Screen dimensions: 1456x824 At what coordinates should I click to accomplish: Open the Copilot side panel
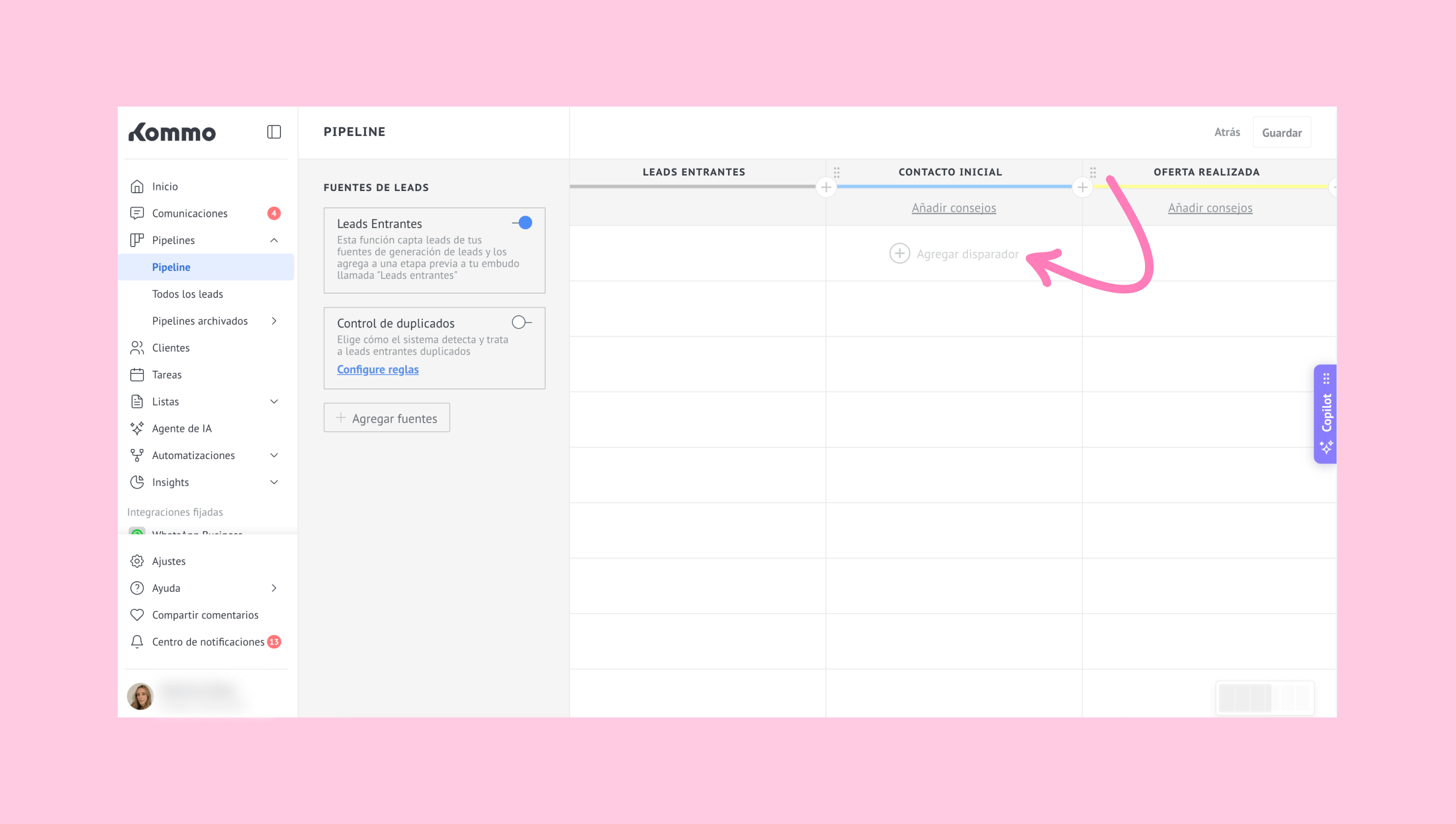pos(1325,414)
